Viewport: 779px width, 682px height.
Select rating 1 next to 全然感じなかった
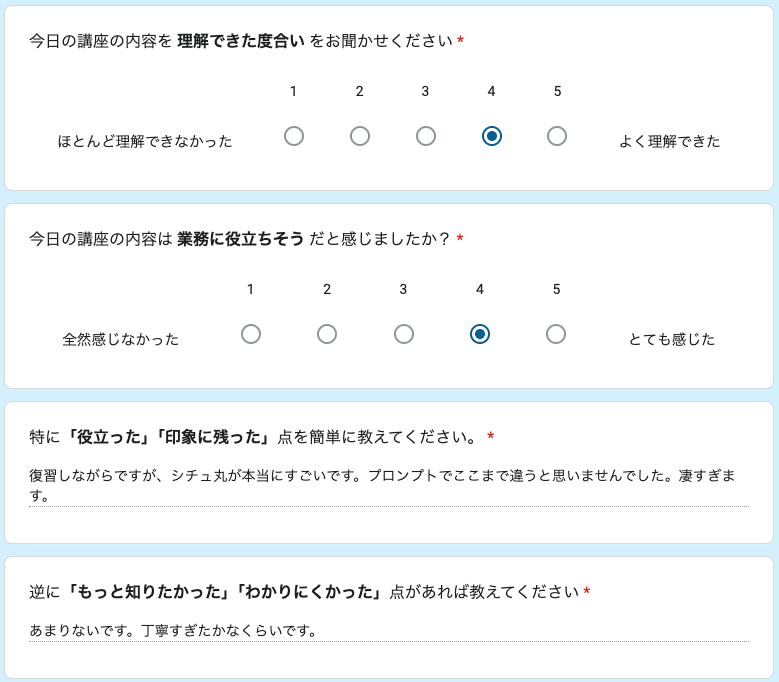pyautogui.click(x=251, y=334)
